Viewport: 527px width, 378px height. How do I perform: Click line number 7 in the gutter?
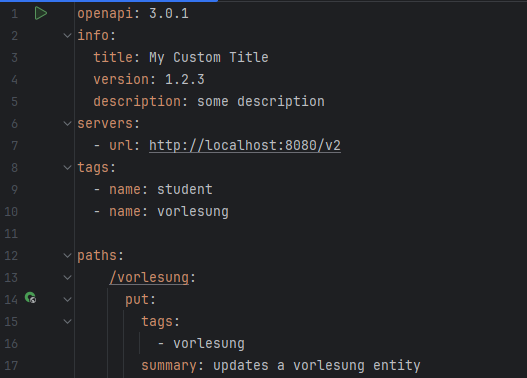14,145
